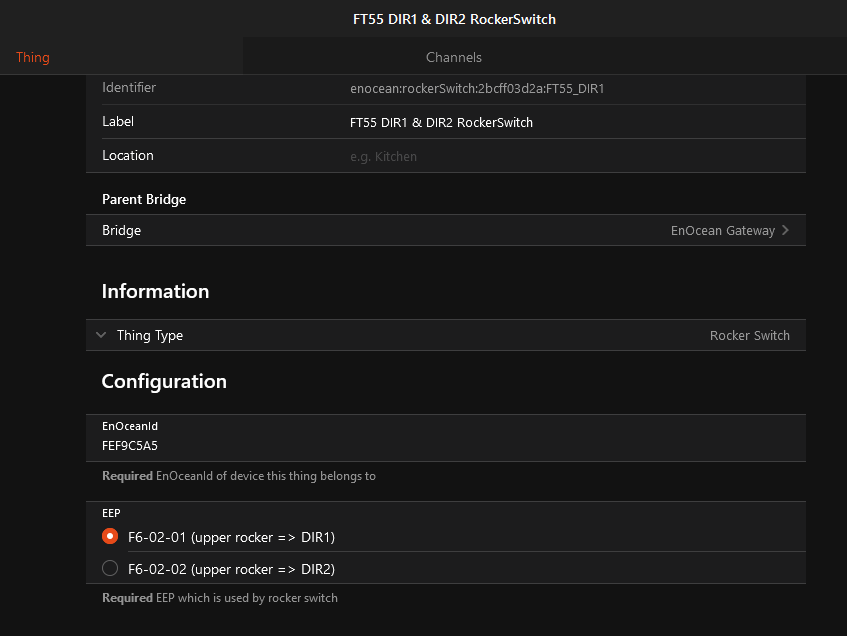Image resolution: width=847 pixels, height=636 pixels.
Task: Click the Bridge row label
Action: (x=121, y=230)
